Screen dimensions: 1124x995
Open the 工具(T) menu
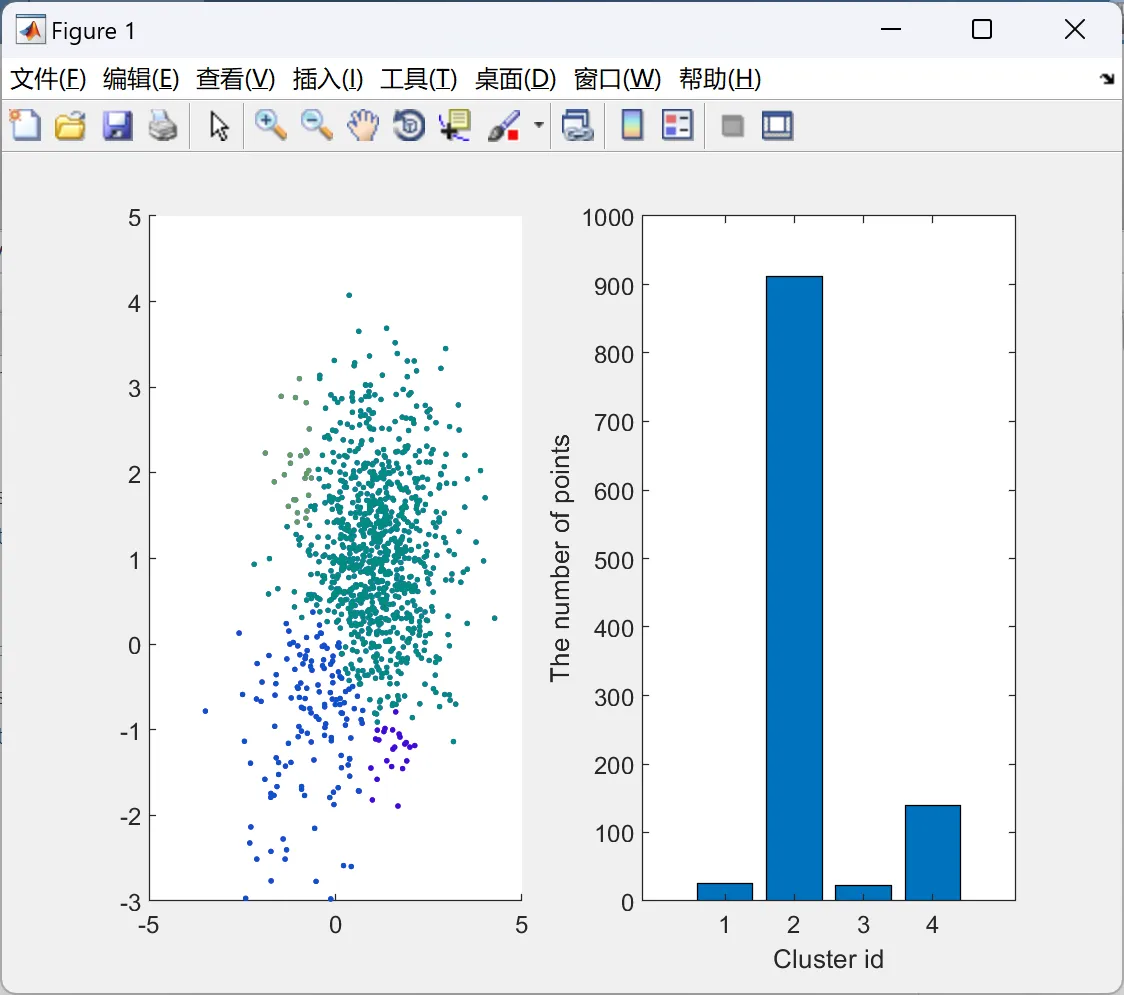click(x=418, y=79)
